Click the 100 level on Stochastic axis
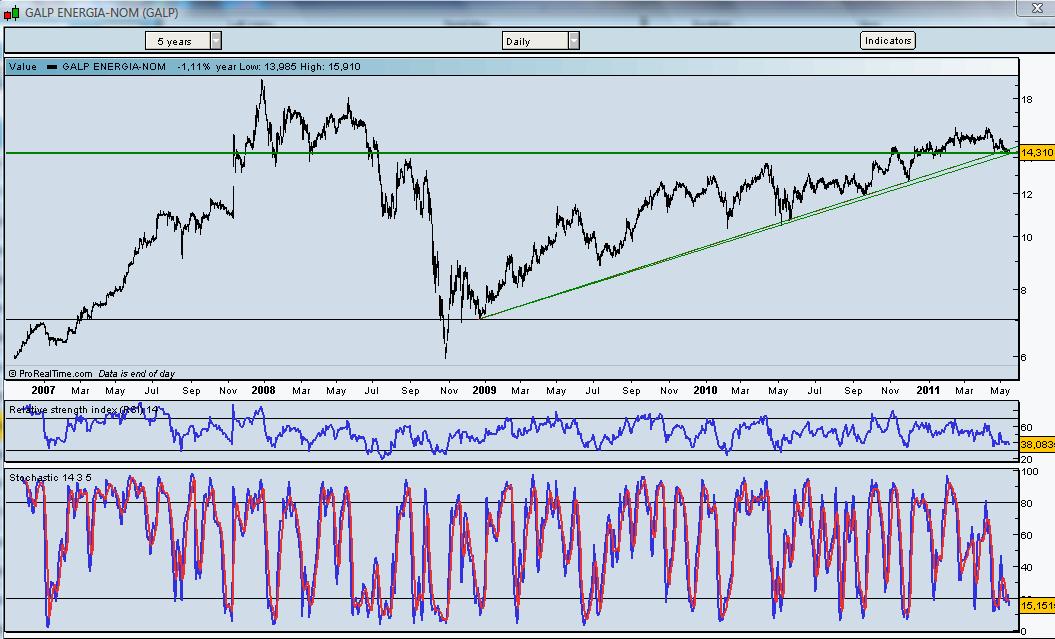Image resolution: width=1055 pixels, height=639 pixels. click(1029, 472)
